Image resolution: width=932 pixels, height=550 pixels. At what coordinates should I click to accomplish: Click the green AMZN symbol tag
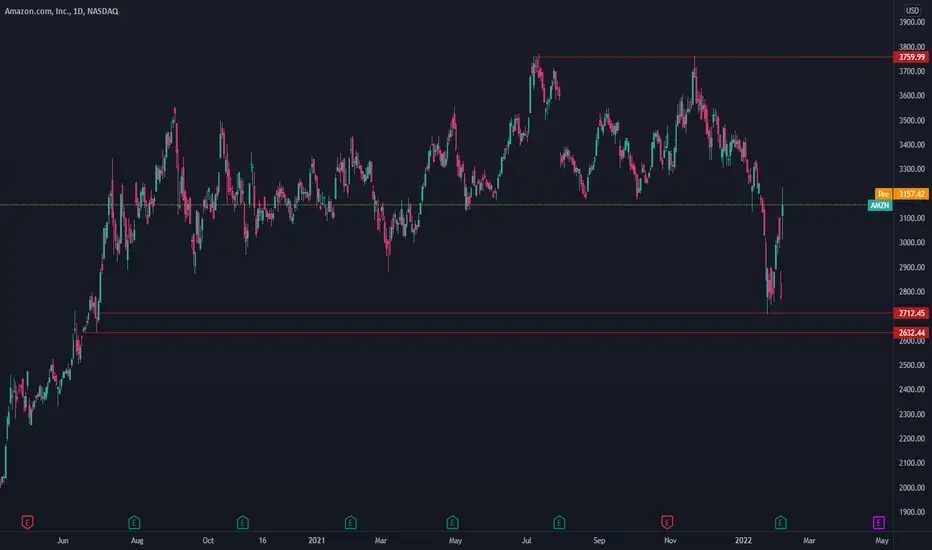click(x=880, y=205)
